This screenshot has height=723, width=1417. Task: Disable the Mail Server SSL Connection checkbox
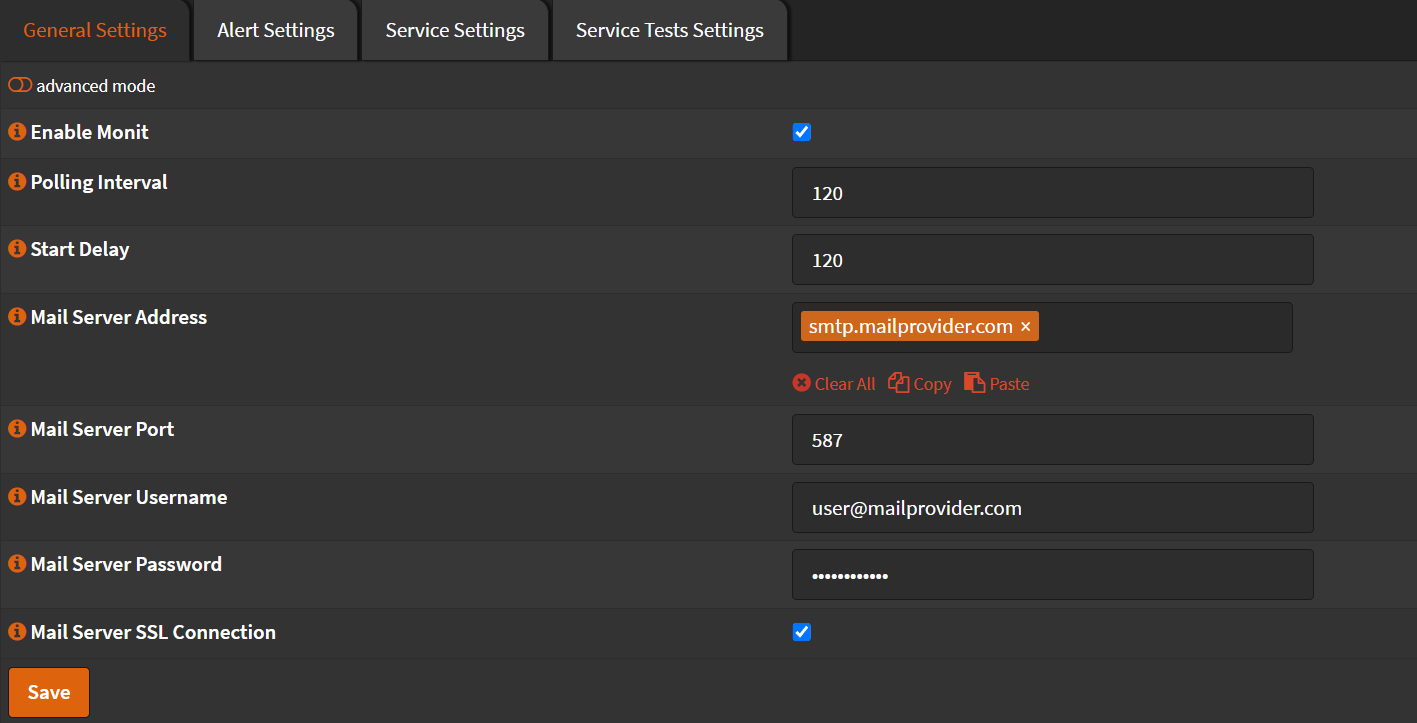(802, 632)
